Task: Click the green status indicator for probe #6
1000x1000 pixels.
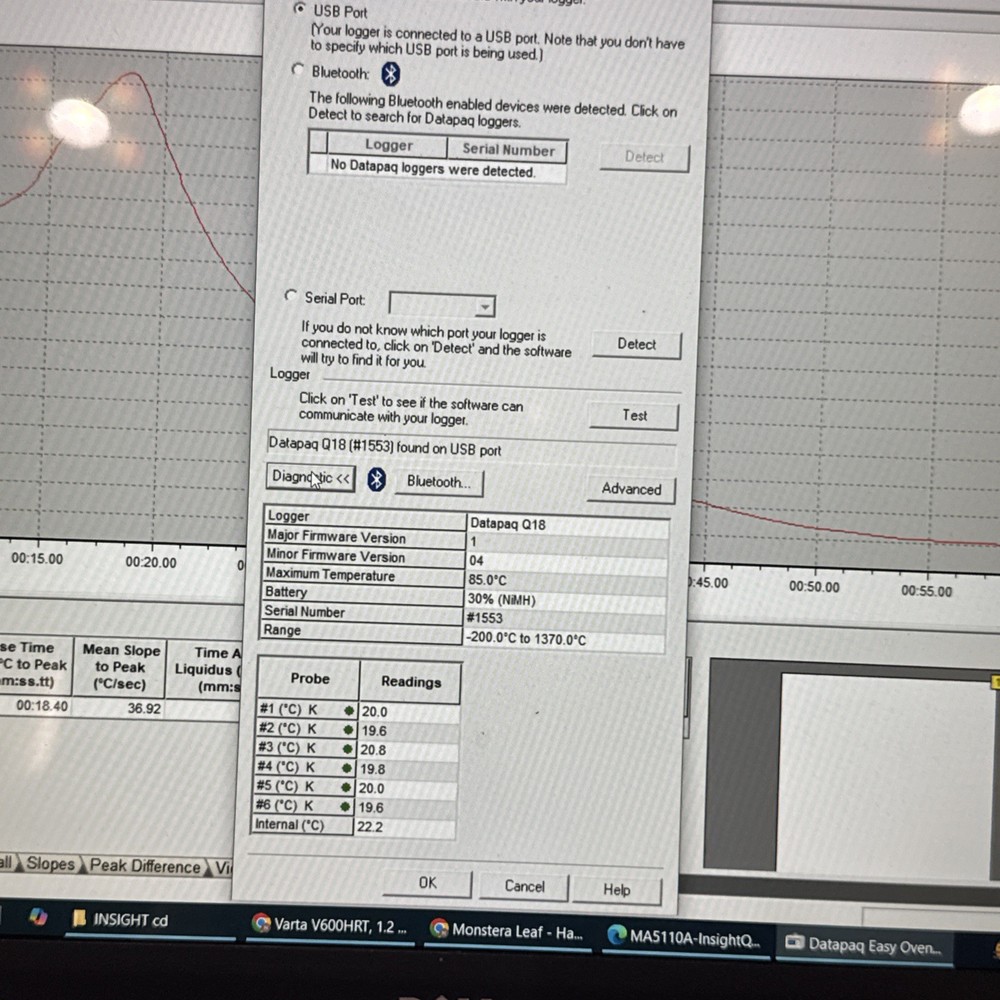Action: pyautogui.click(x=345, y=807)
